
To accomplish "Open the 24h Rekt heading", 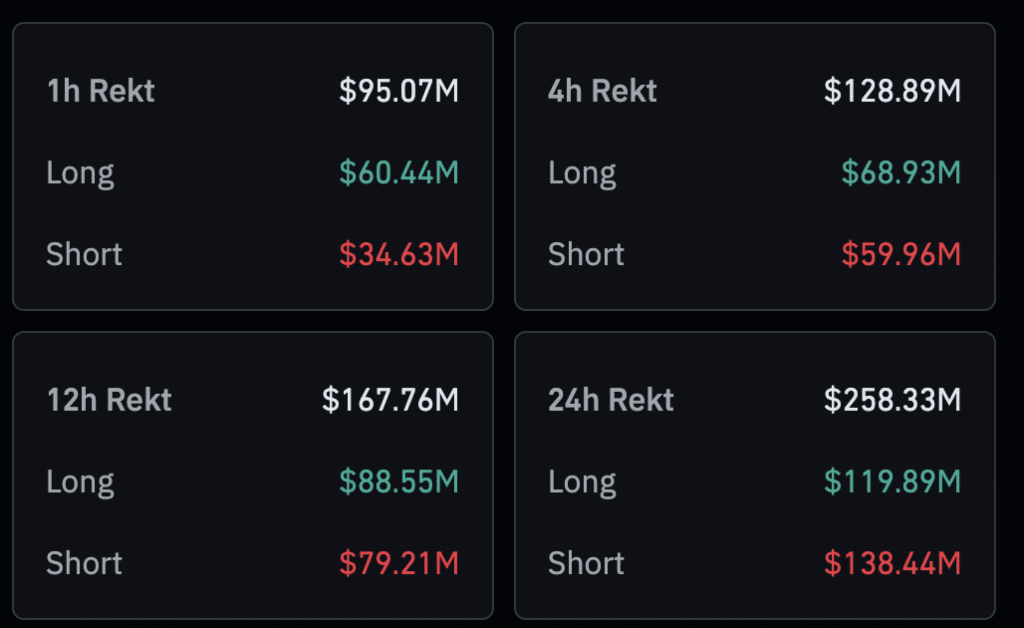I will (611, 400).
